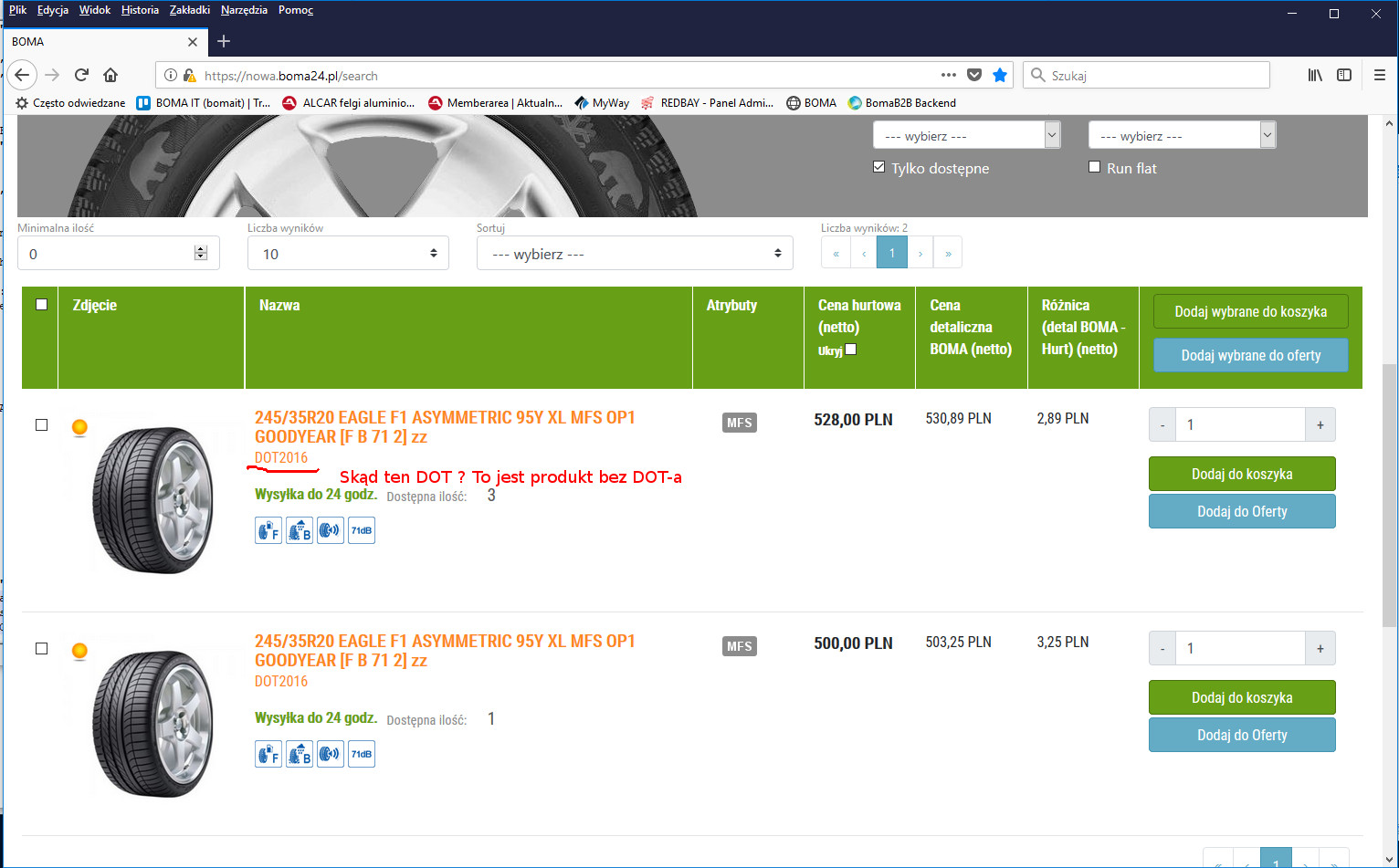Click the wet grip icon on first tire
The height and width of the screenshot is (868, 1399).
[x=300, y=530]
